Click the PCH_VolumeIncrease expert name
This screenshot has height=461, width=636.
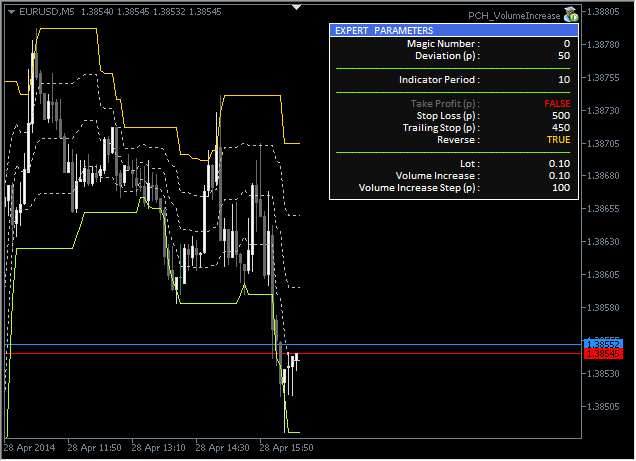[x=514, y=16]
